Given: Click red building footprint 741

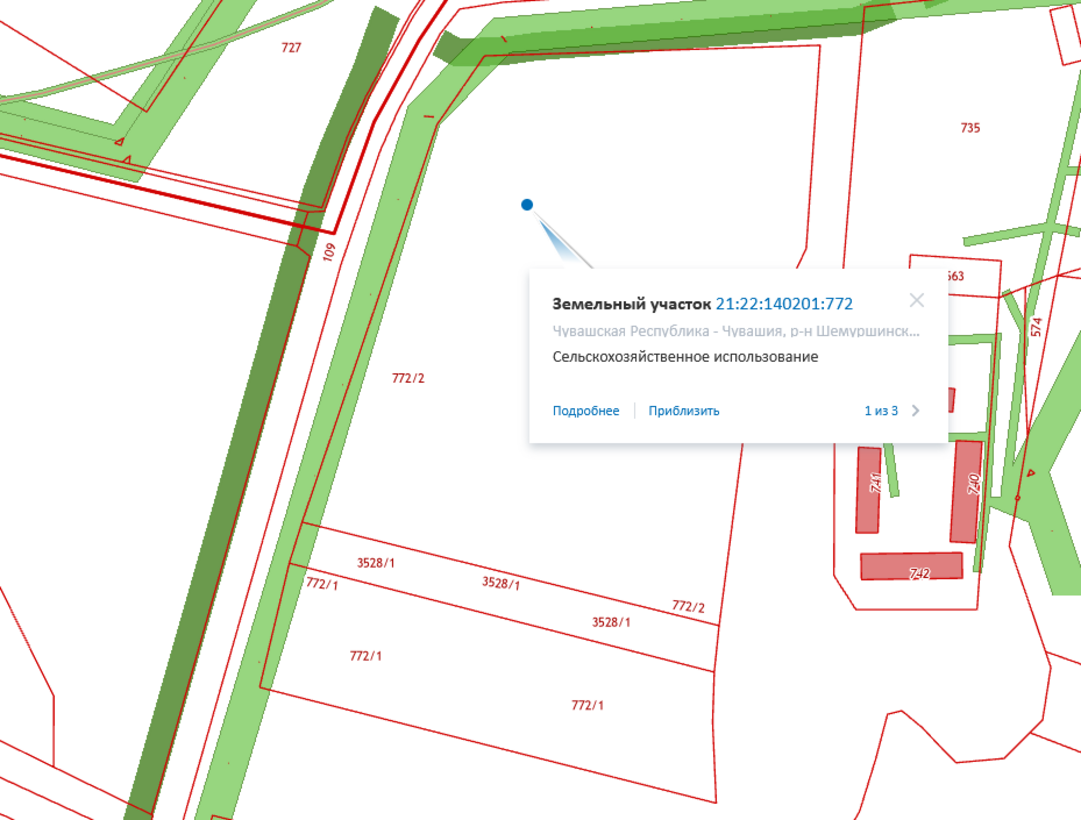Looking at the screenshot, I should tap(868, 490).
